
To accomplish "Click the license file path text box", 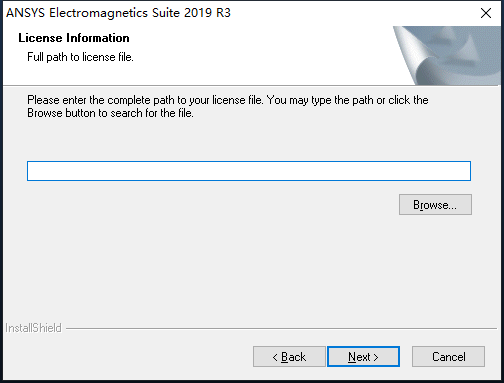I will pyautogui.click(x=249, y=171).
